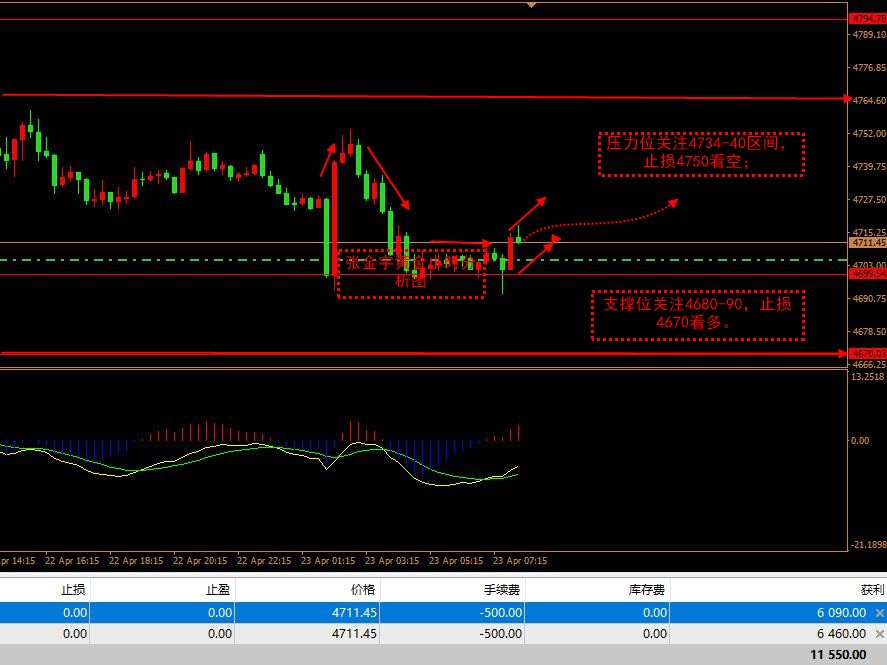Viewport: 887px width, 665px height.
Task: Select the 张金宇 analysis text label
Action: click(412, 273)
